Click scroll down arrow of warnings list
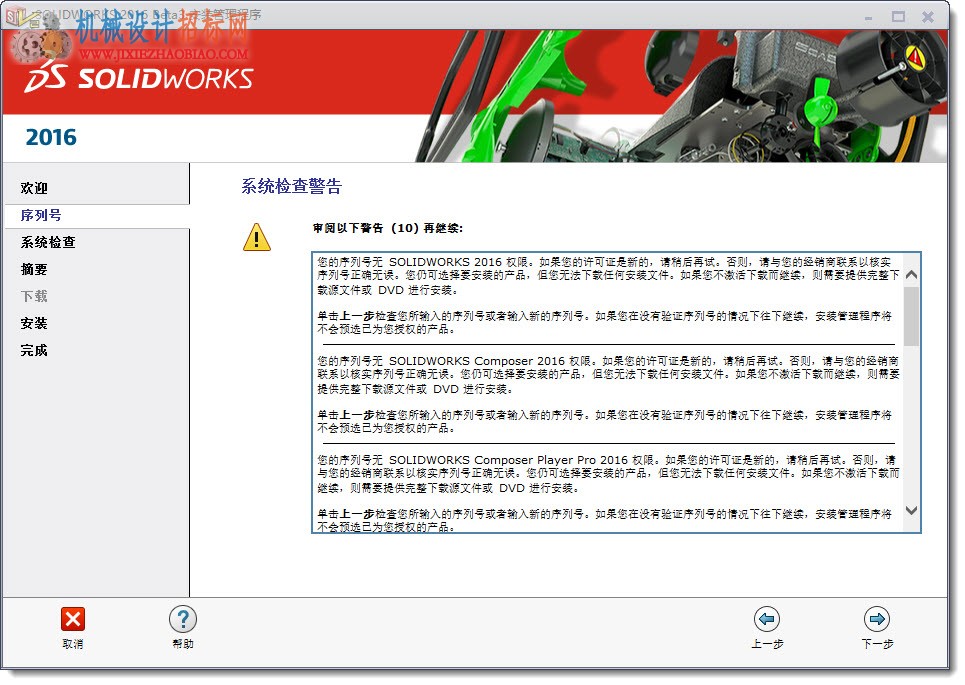965x685 pixels. (x=911, y=510)
